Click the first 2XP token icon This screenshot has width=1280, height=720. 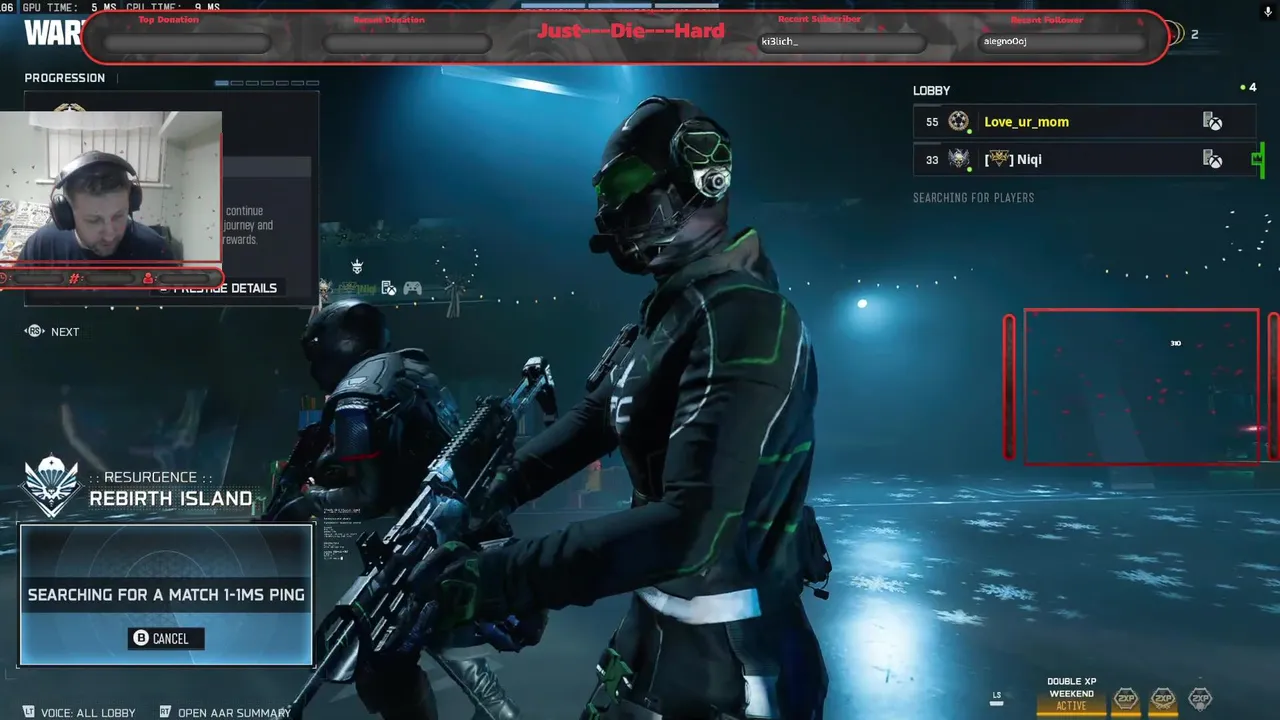point(1126,699)
